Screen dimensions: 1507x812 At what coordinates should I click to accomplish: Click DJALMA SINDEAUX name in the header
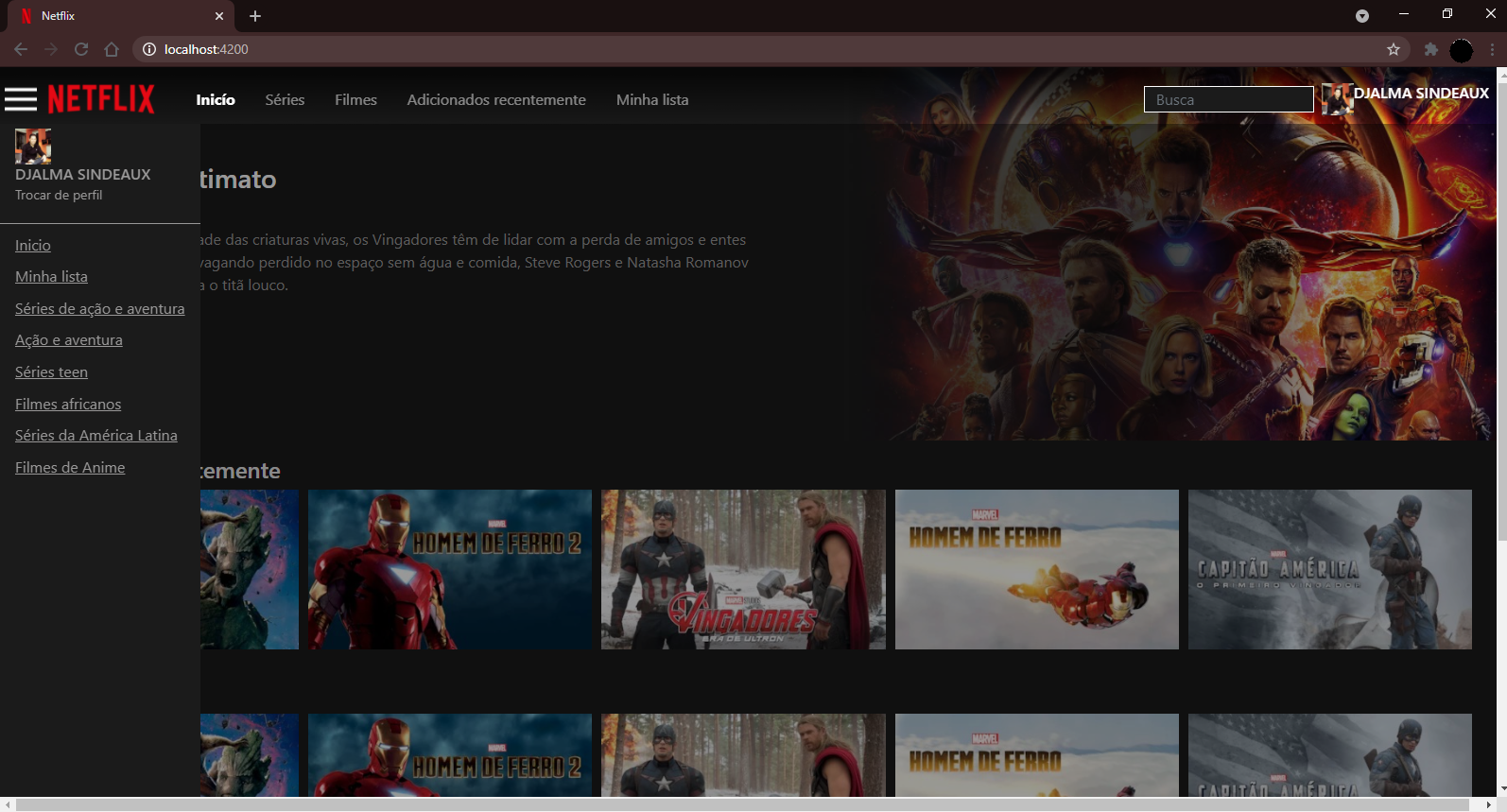click(1421, 93)
